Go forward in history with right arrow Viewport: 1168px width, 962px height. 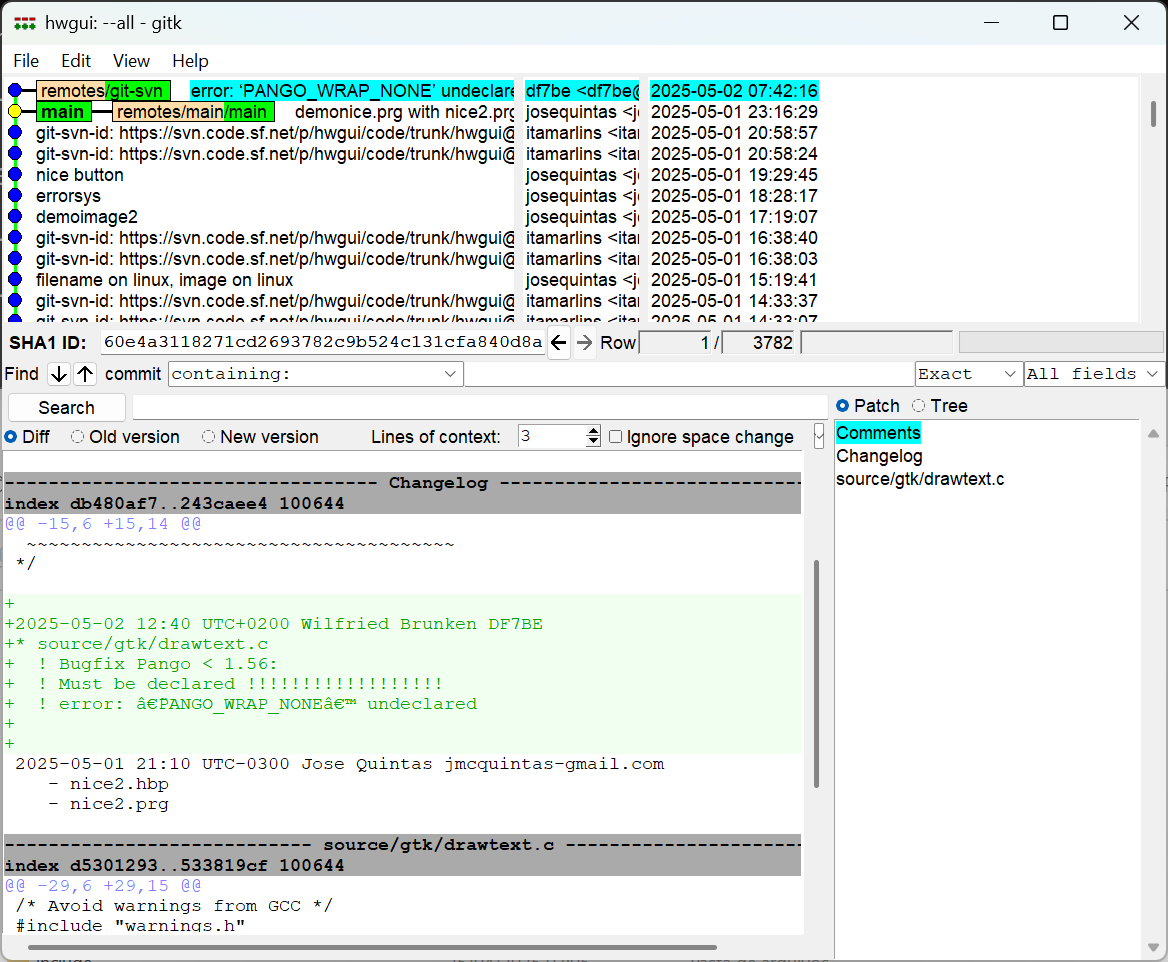click(x=585, y=343)
